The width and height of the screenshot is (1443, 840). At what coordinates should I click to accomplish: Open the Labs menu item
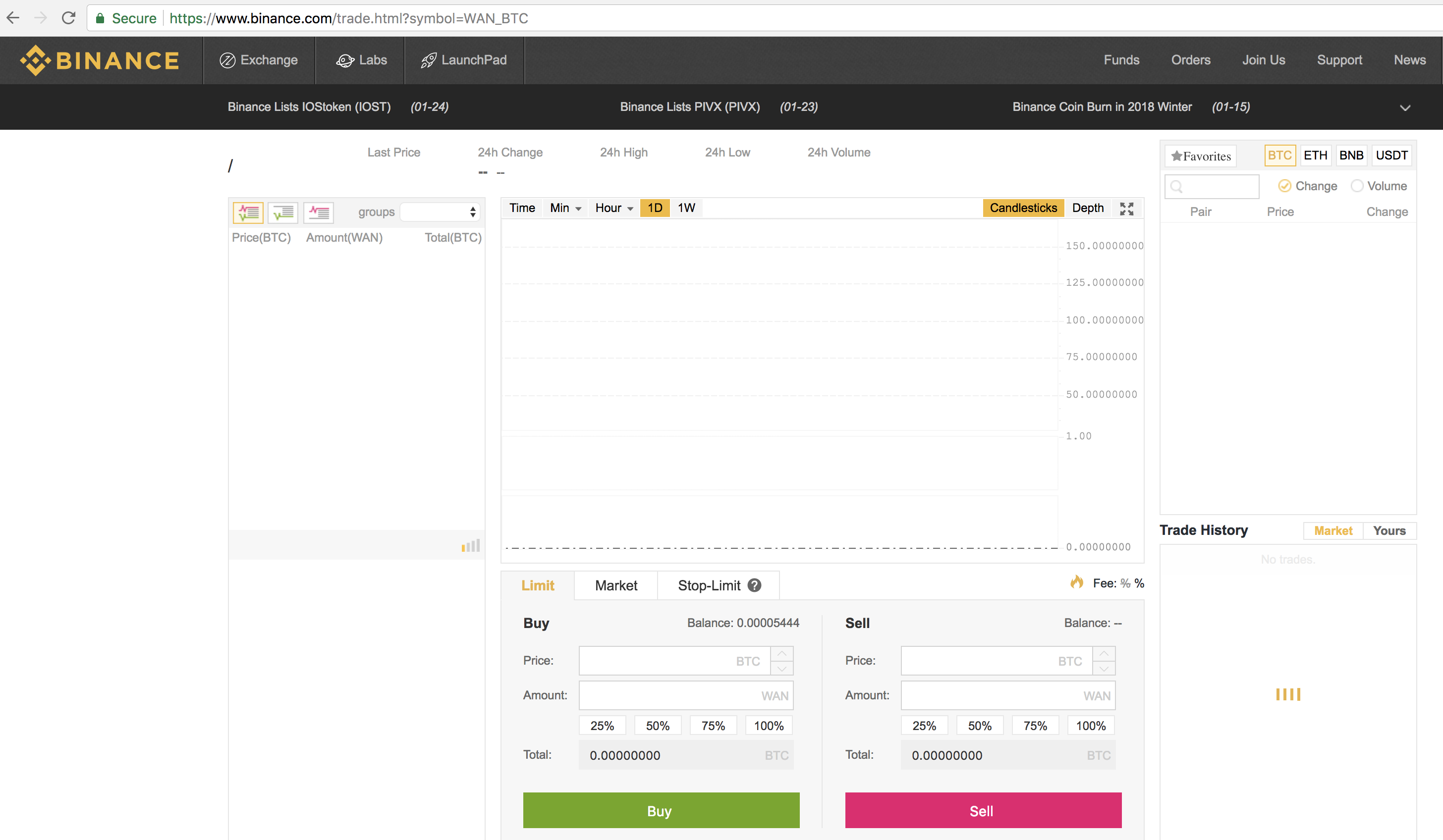(361, 60)
